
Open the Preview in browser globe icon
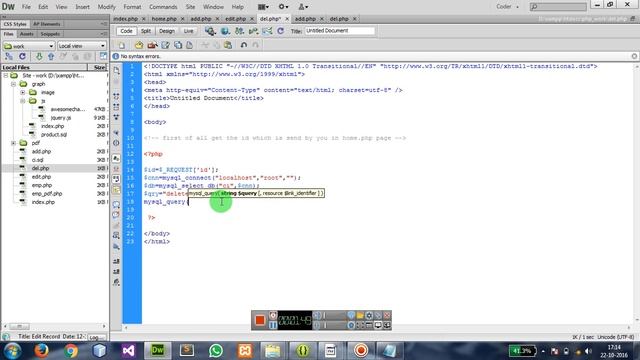pyautogui.click(x=225, y=31)
